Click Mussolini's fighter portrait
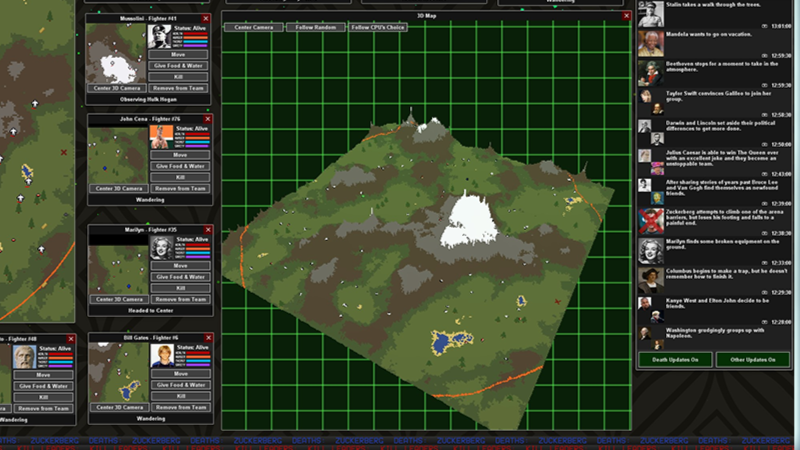800x450 pixels. coord(160,36)
